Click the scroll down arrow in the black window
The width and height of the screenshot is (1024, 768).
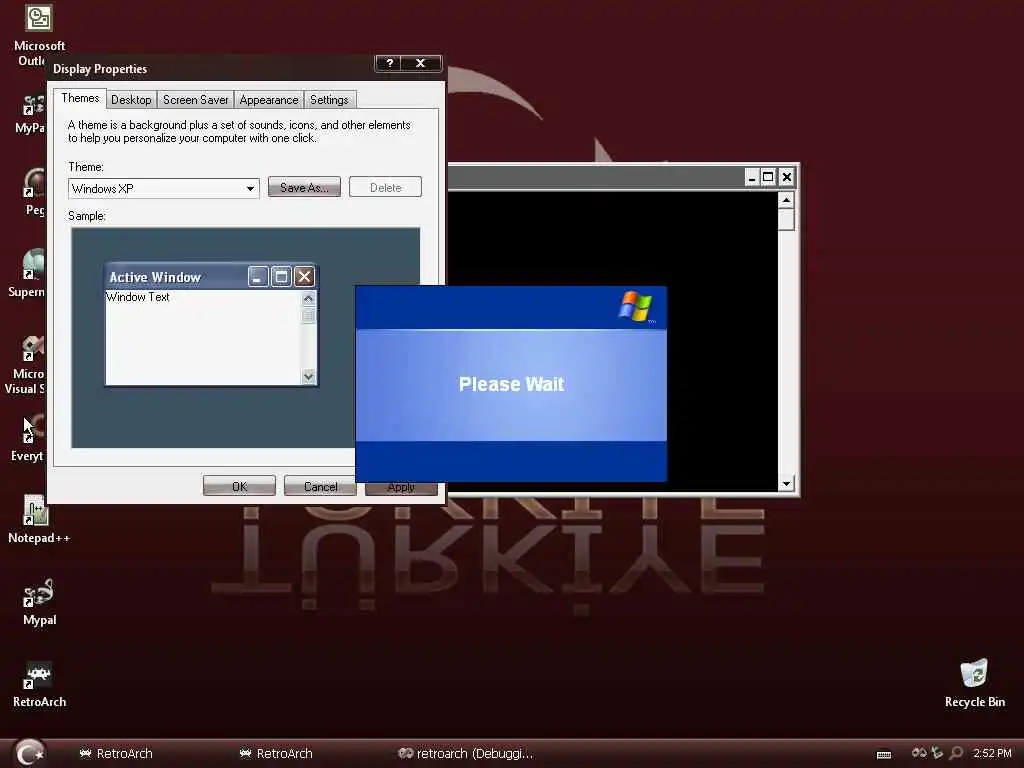[786, 483]
